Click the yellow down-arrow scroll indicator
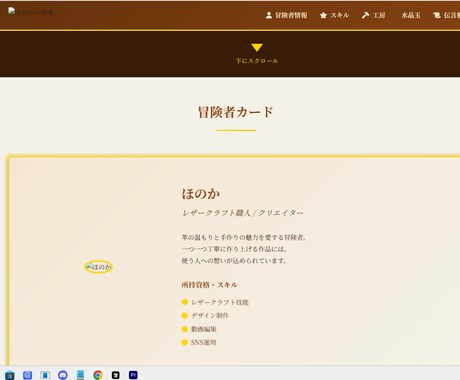Screen dimensions: 460x380 (257, 47)
